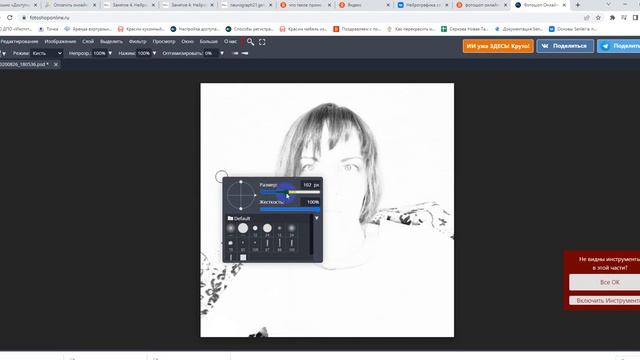The image size is (640, 360).
Task: Open the Слой menu
Action: pos(88,42)
